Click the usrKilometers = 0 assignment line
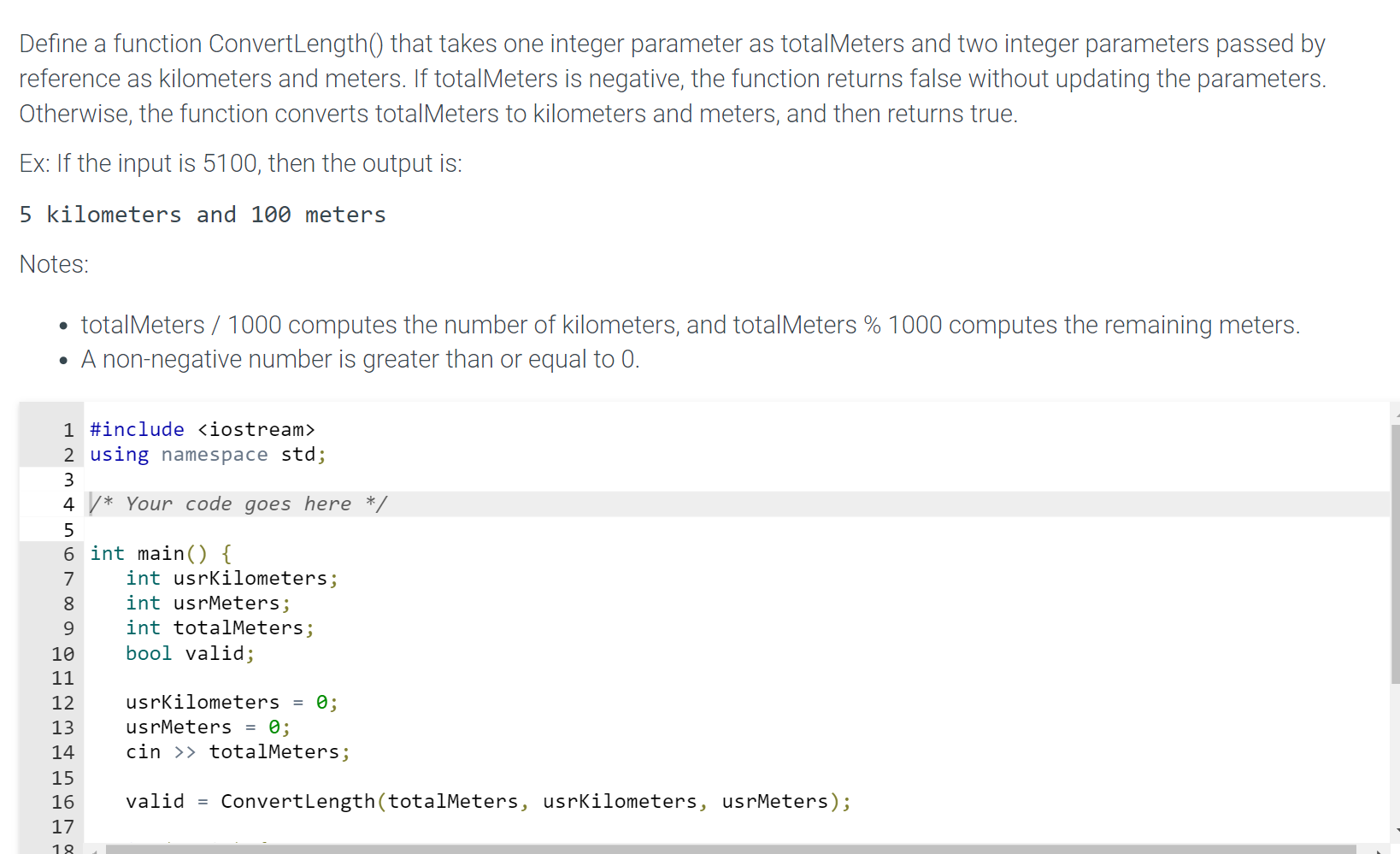The height and width of the screenshot is (854, 1400). (231, 703)
